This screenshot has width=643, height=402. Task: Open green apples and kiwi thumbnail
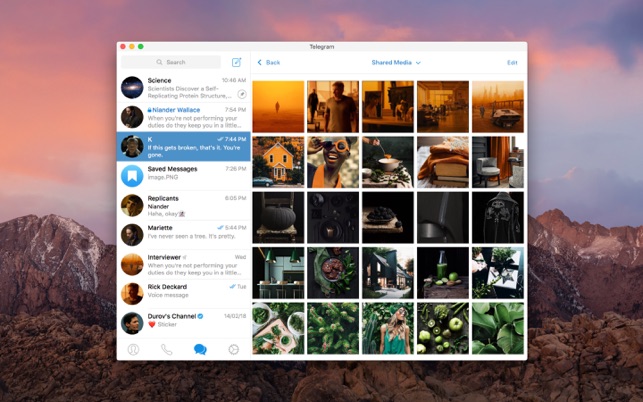tap(443, 328)
